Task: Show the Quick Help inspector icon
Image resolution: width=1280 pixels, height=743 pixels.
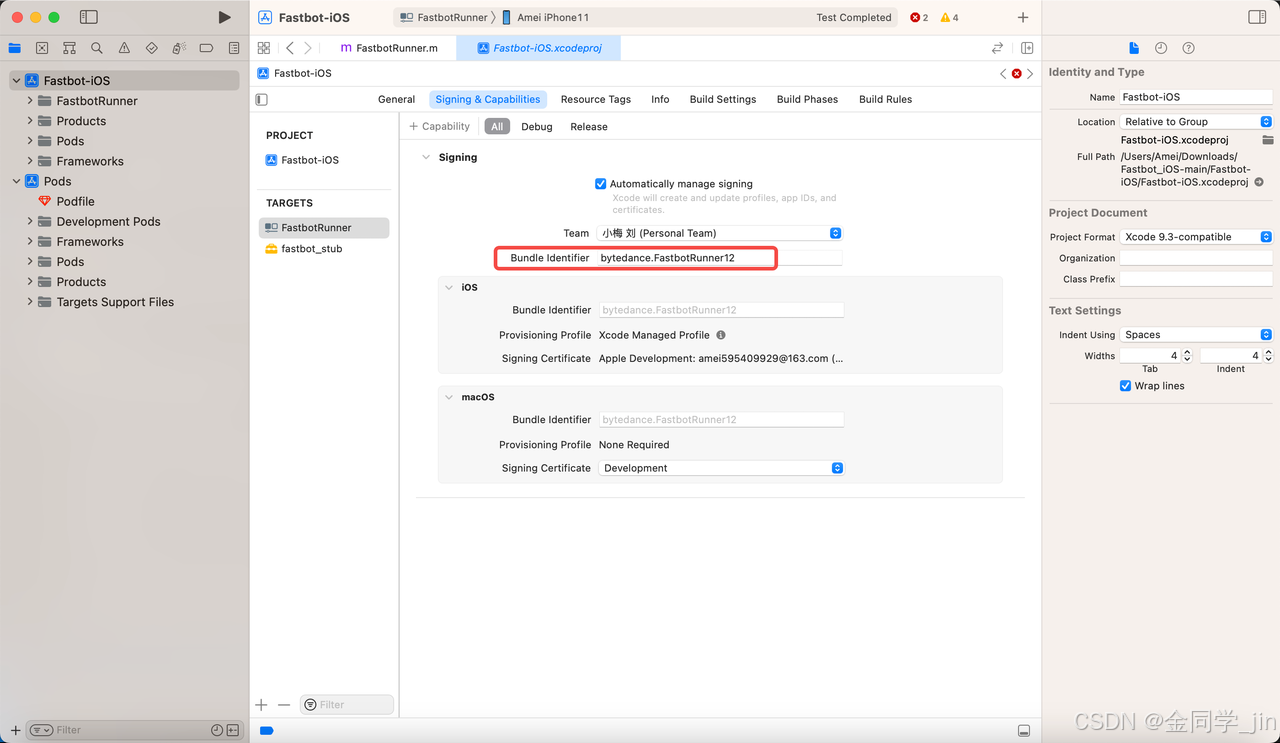Action: click(1188, 48)
